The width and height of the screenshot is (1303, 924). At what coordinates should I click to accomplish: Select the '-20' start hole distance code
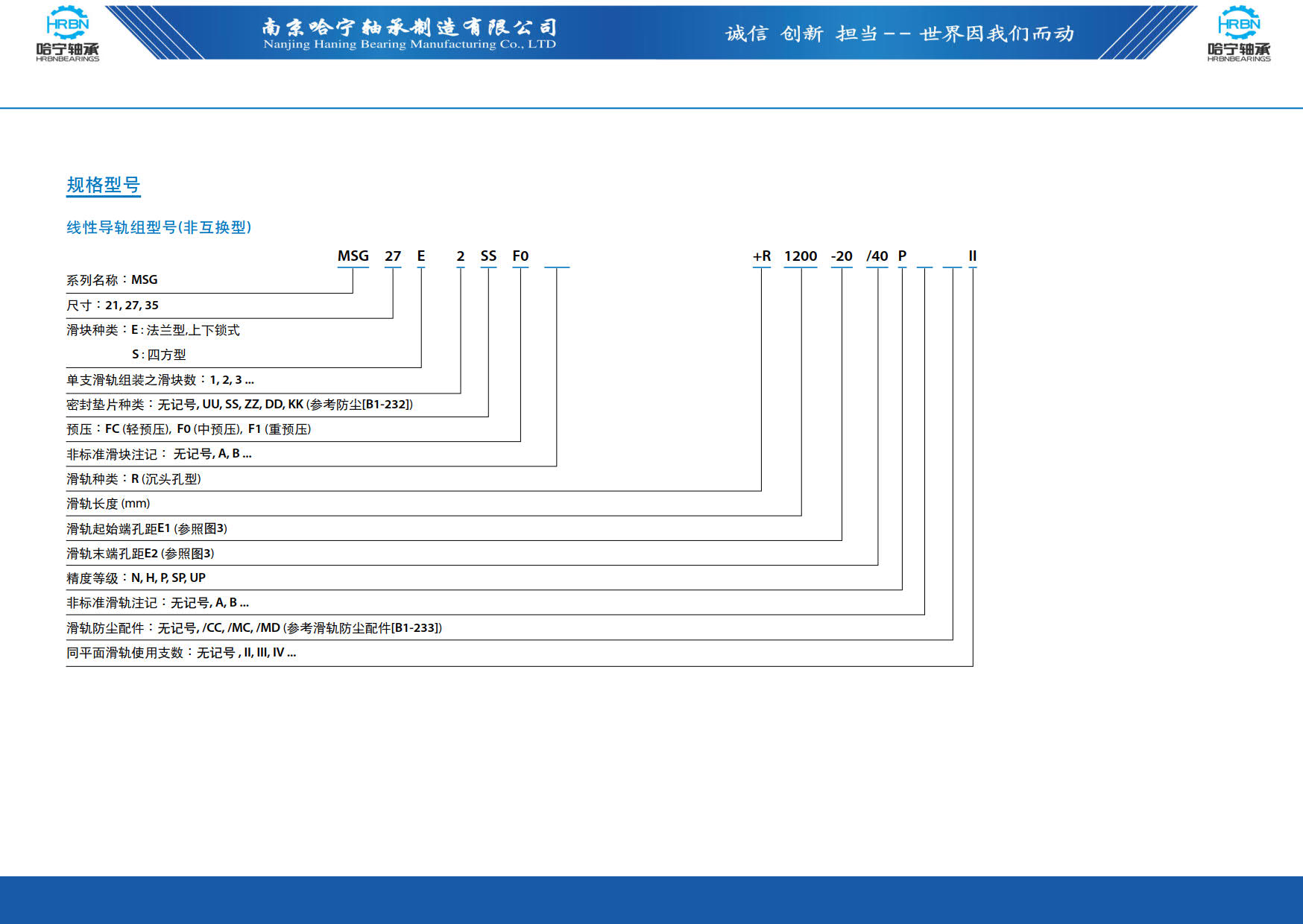coord(842,256)
